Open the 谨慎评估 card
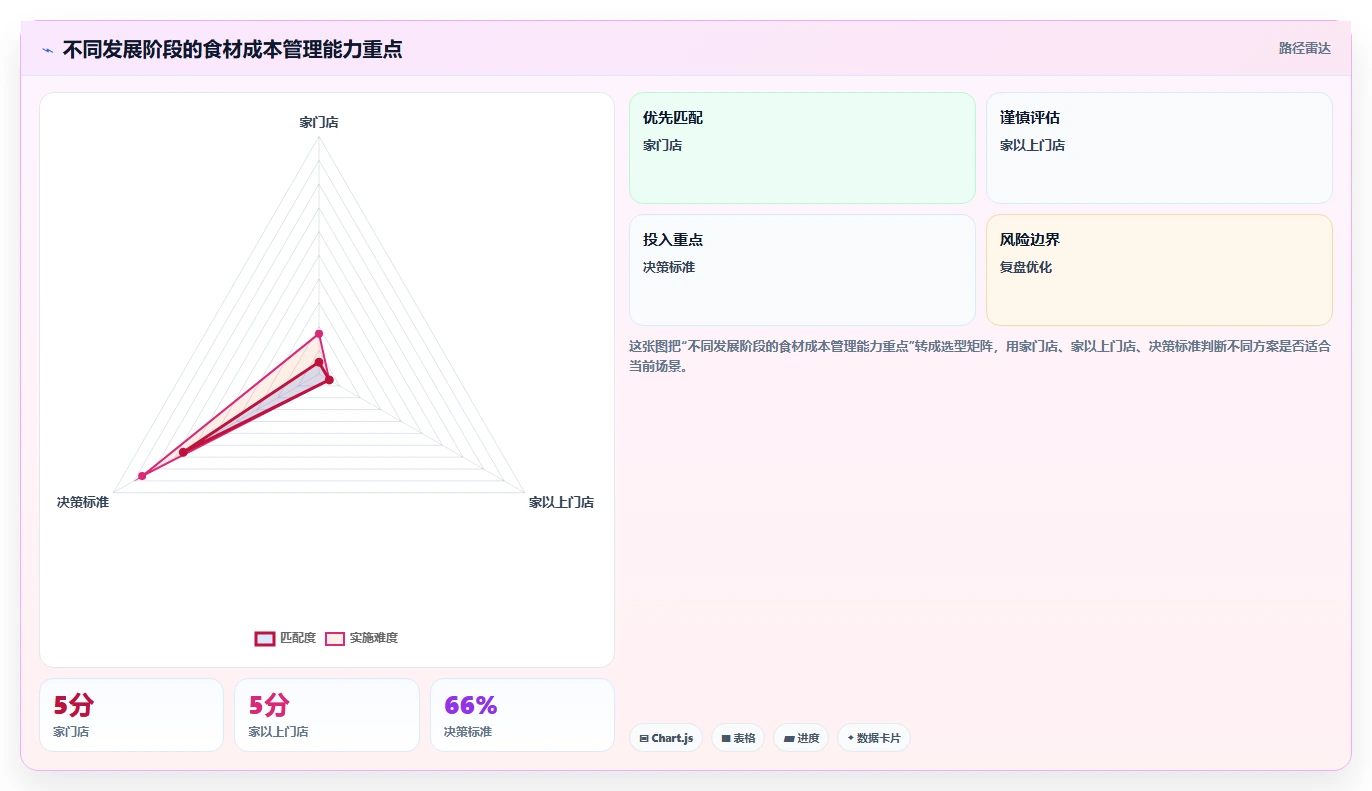Viewport: 1372px width, 791px height. (x=1159, y=148)
